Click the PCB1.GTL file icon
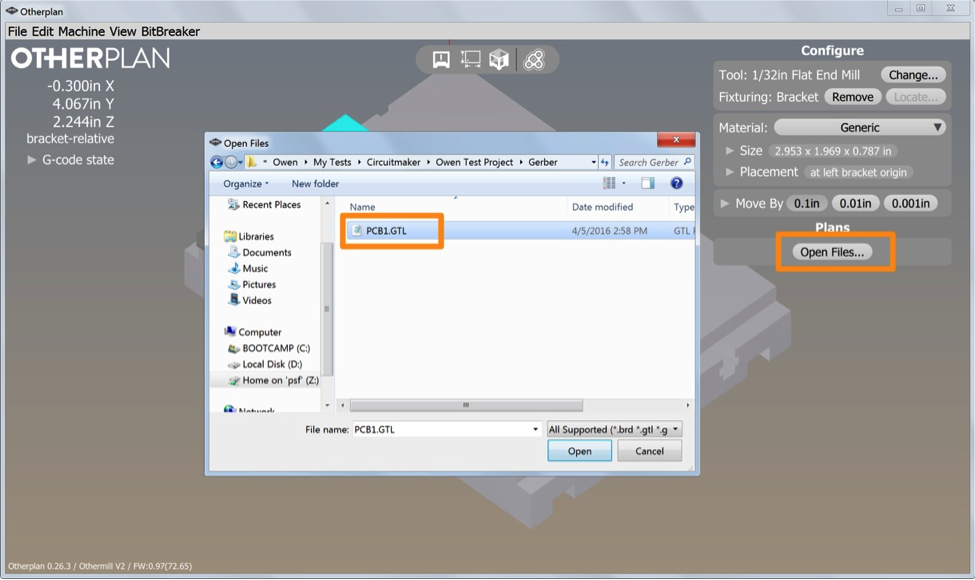The image size is (975, 580). (357, 231)
